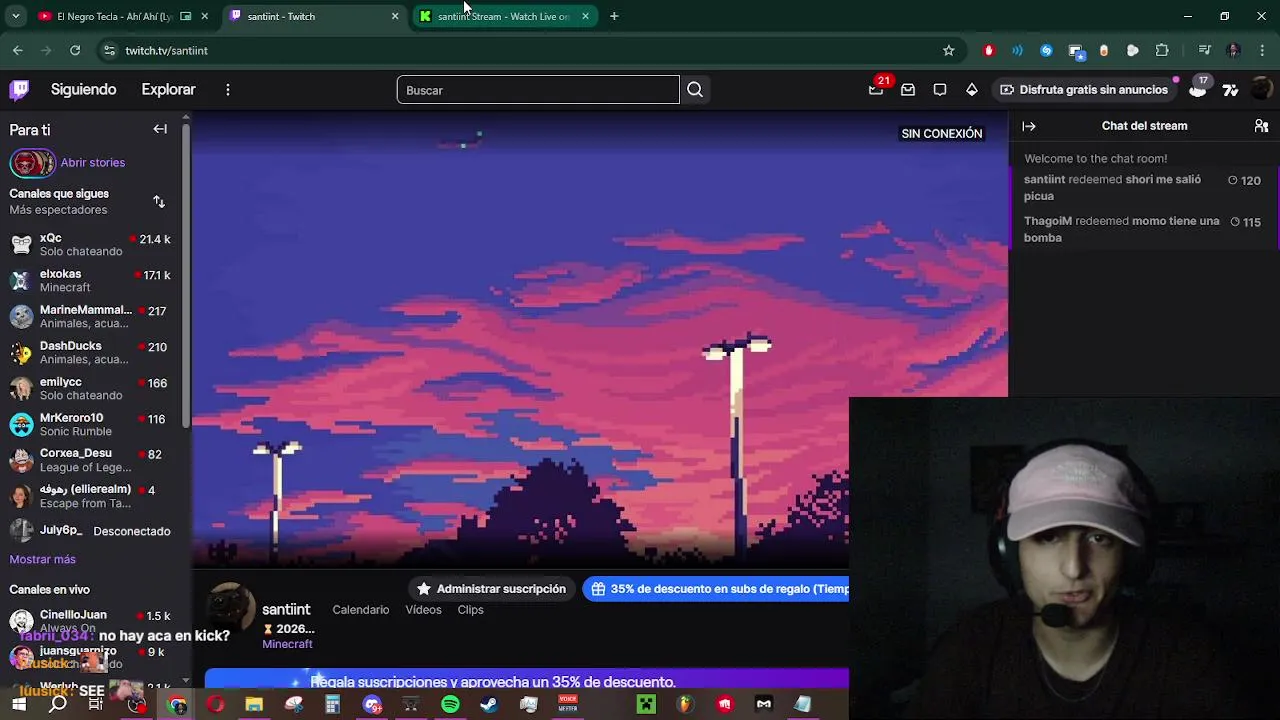Open elxokas channel in sidebar

coord(90,281)
